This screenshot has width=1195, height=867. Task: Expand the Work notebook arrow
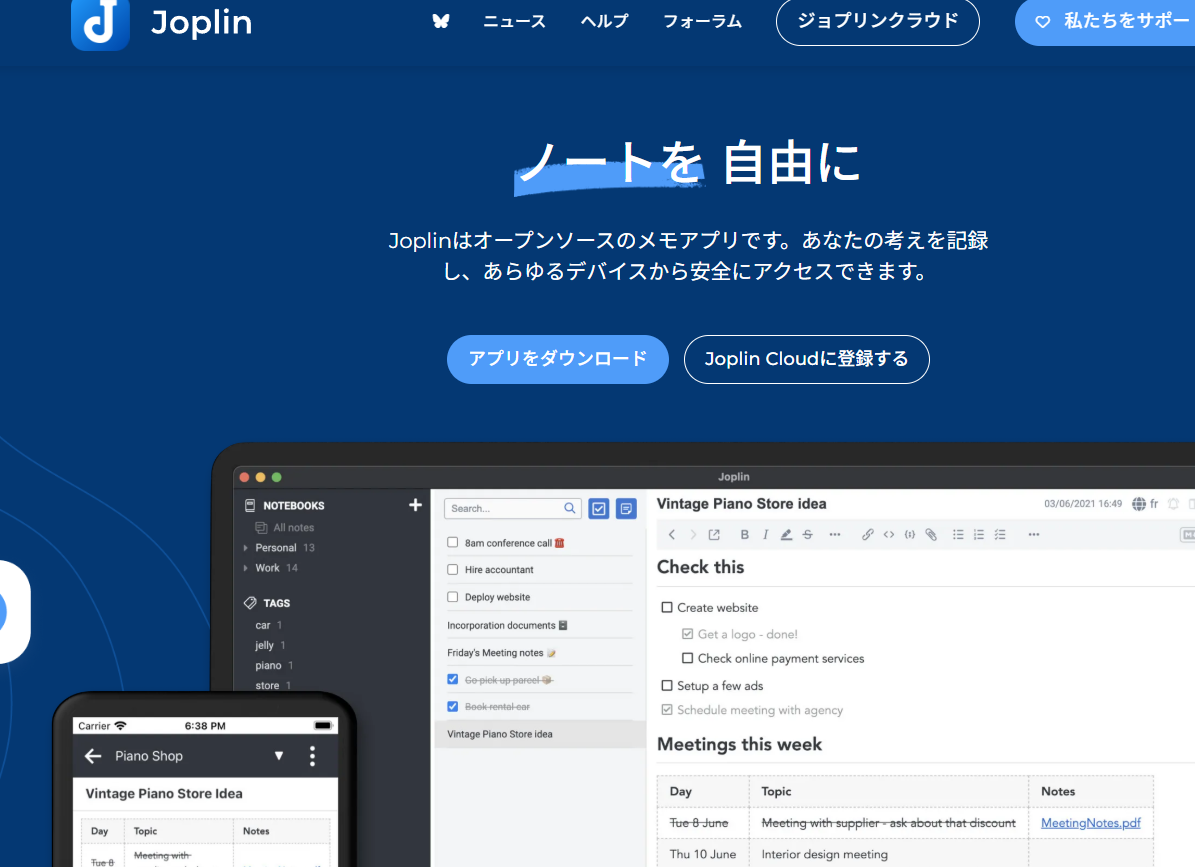point(245,568)
